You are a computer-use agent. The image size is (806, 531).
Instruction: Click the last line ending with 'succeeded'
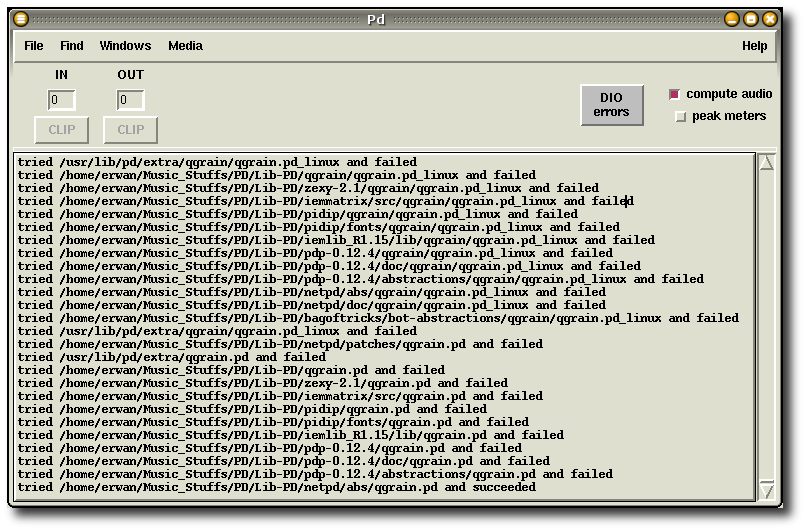(x=277, y=487)
